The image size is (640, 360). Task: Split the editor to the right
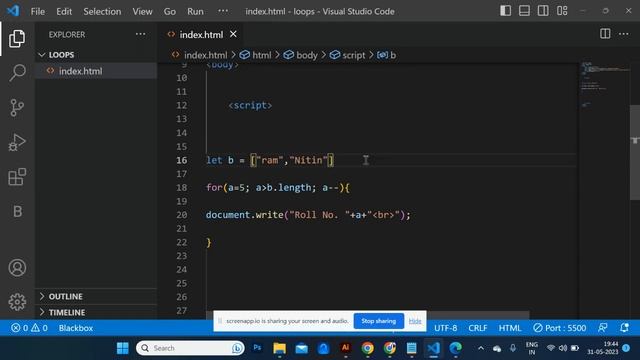point(605,34)
